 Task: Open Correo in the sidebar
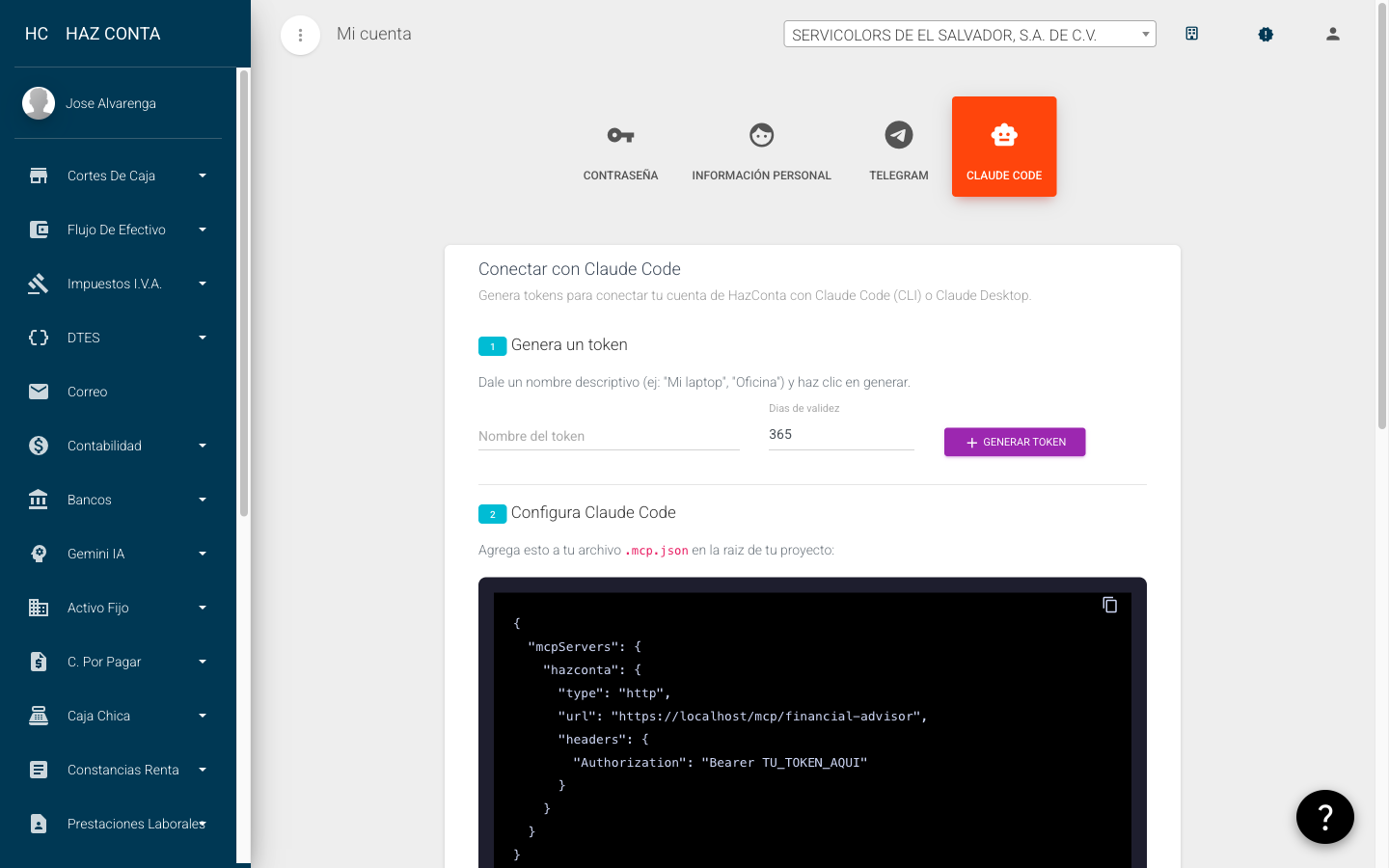(x=118, y=392)
